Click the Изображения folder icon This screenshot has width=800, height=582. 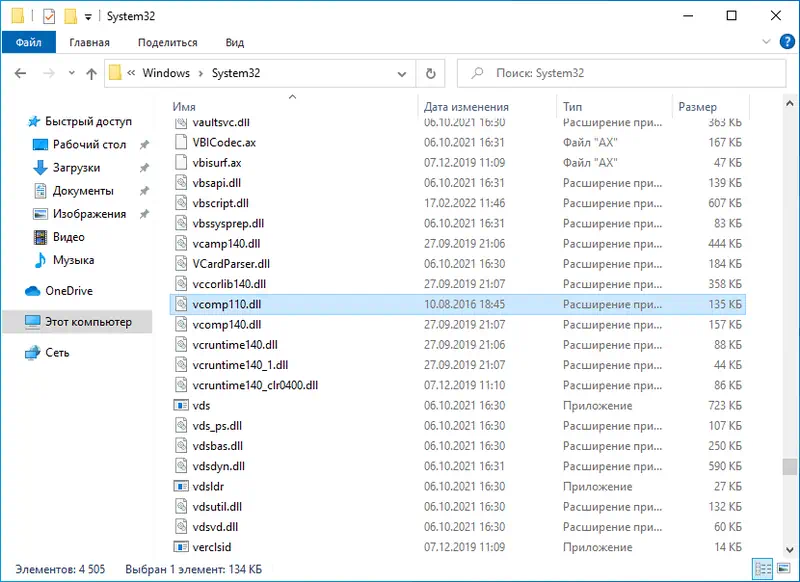[40, 214]
